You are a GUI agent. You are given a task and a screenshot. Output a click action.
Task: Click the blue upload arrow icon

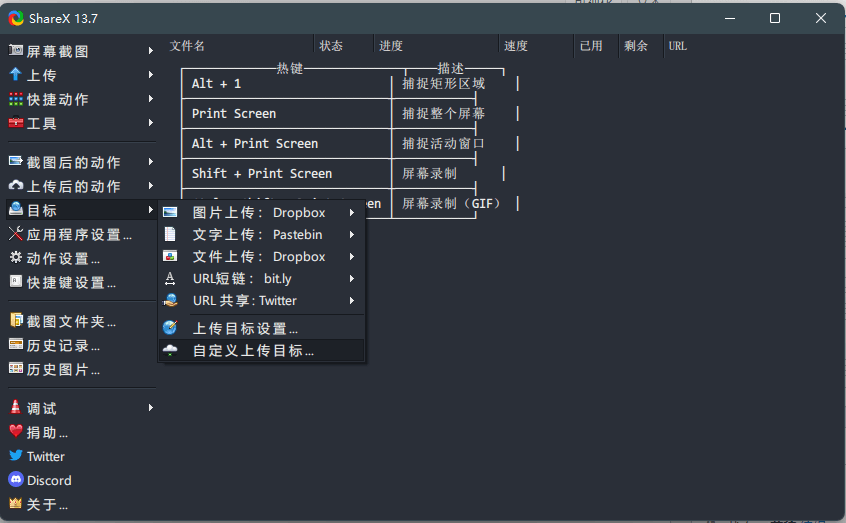16,74
